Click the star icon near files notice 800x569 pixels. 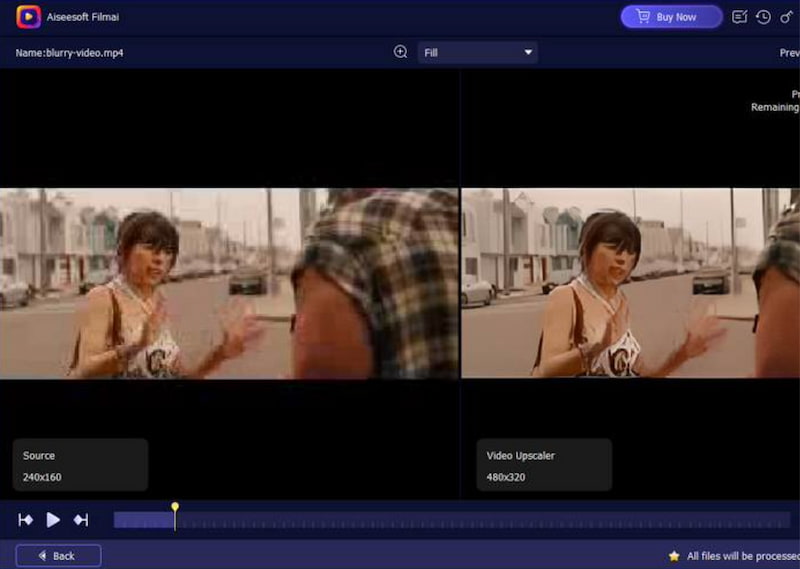pos(674,556)
